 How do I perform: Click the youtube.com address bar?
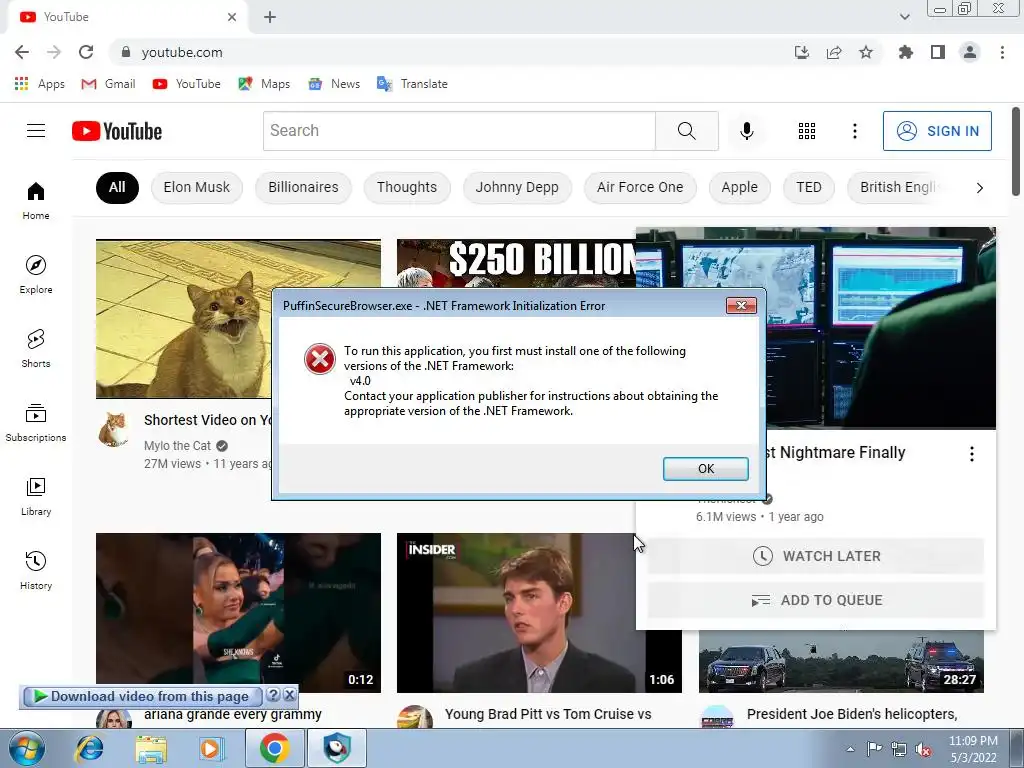click(x=451, y=52)
